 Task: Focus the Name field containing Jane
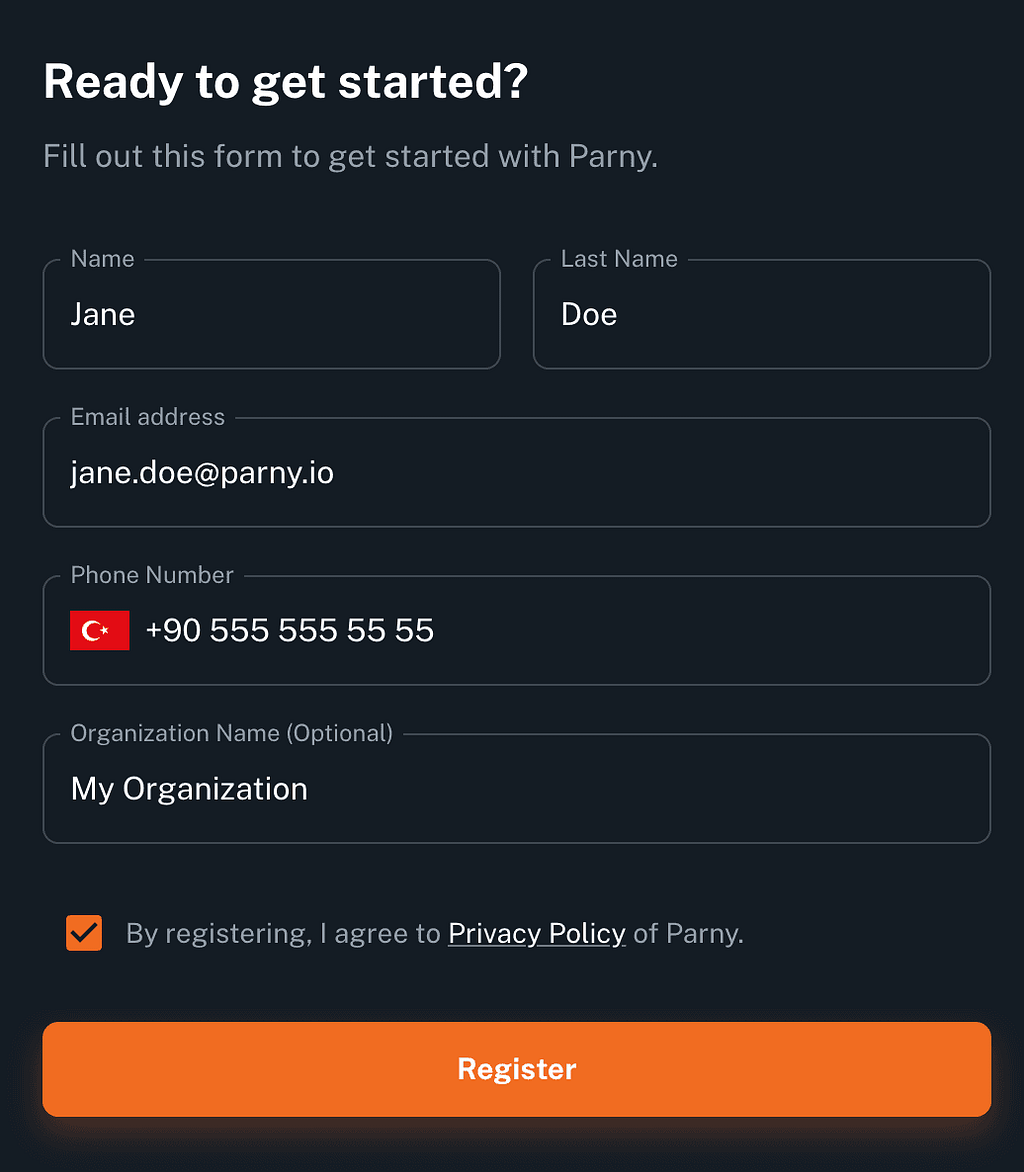[x=271, y=314]
